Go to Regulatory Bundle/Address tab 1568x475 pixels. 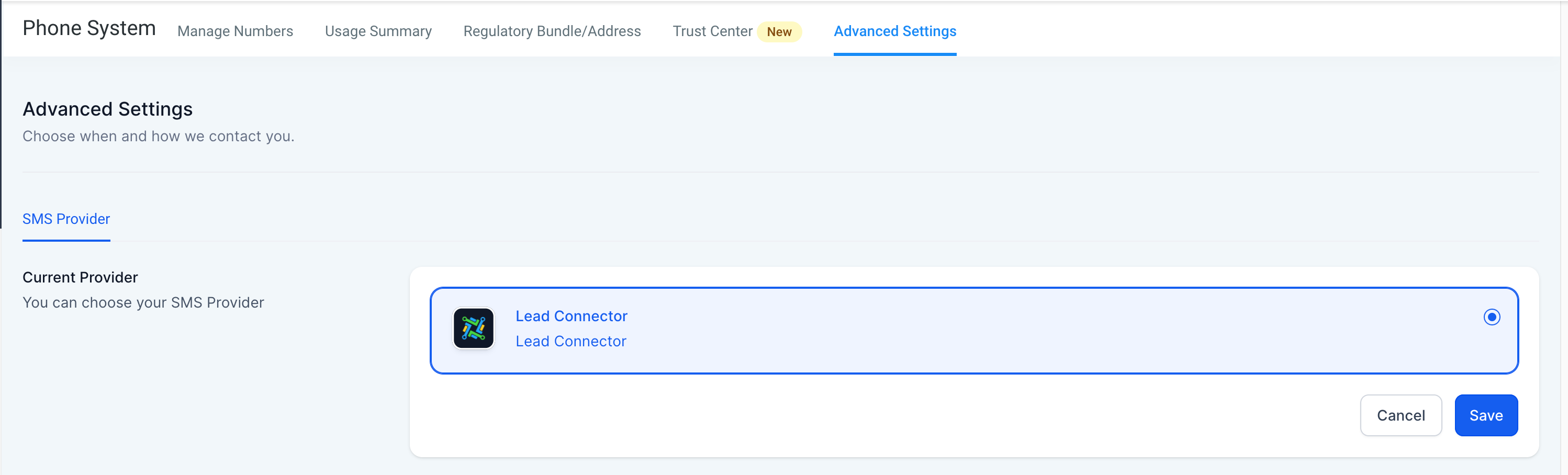tap(552, 31)
